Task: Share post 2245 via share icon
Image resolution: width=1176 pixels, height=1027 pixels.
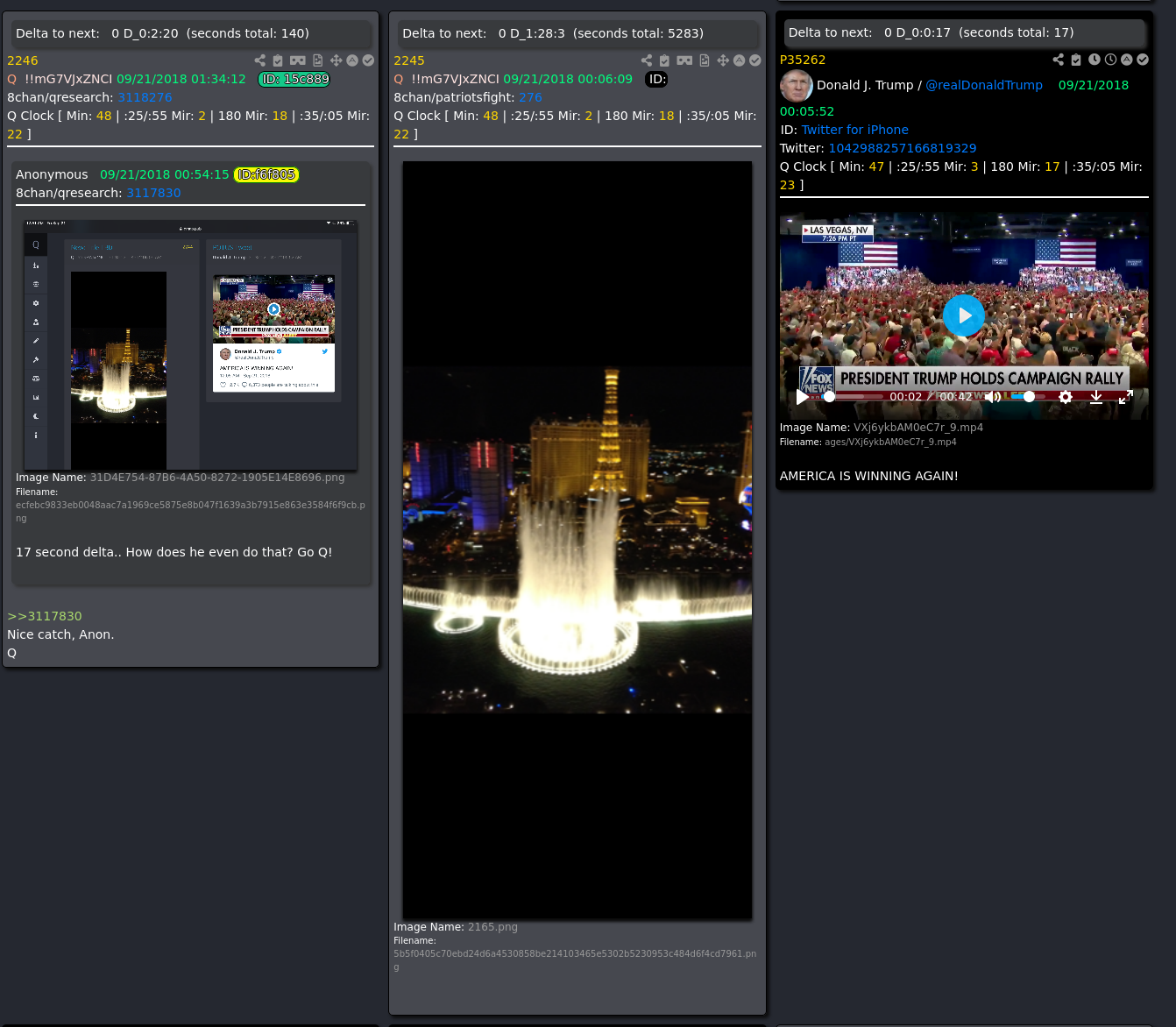Action: coord(646,60)
